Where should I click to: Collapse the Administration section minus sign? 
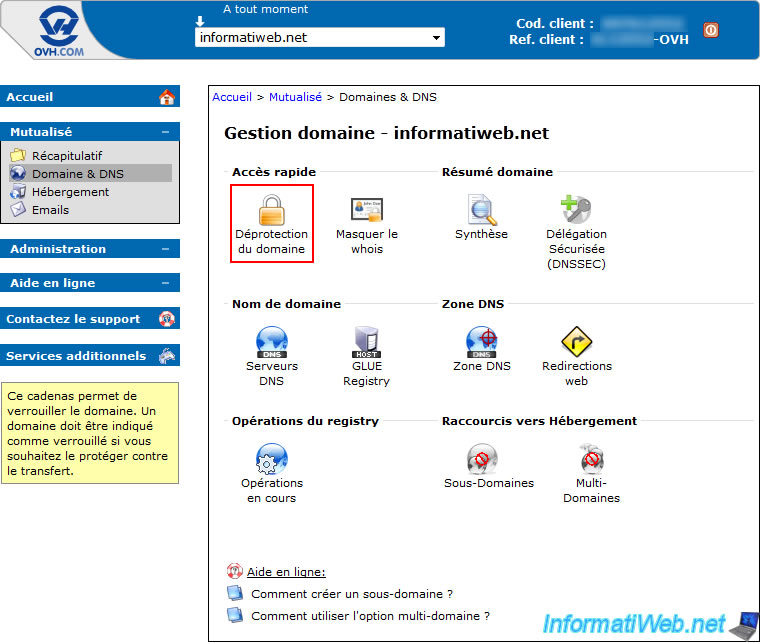(x=165, y=249)
